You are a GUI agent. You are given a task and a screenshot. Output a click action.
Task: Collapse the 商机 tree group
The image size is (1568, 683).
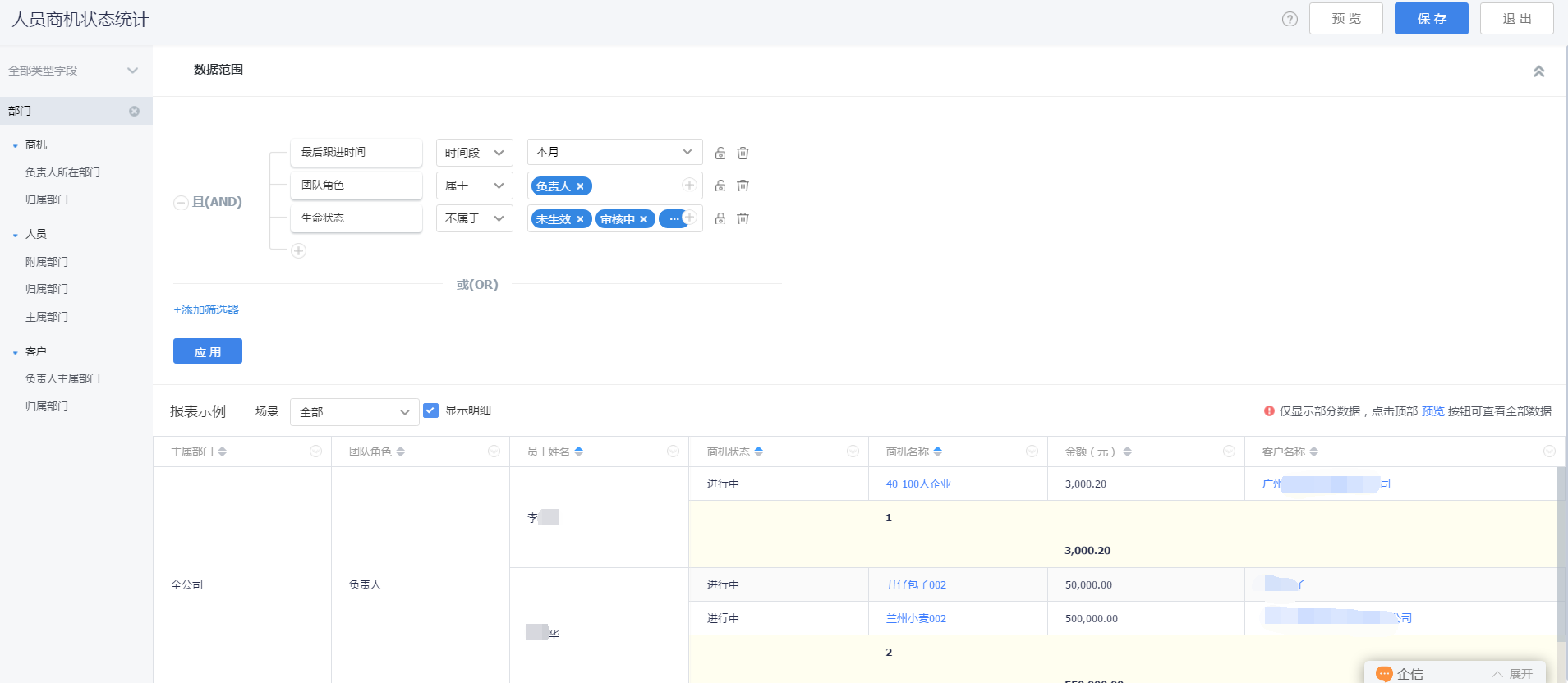click(x=15, y=145)
